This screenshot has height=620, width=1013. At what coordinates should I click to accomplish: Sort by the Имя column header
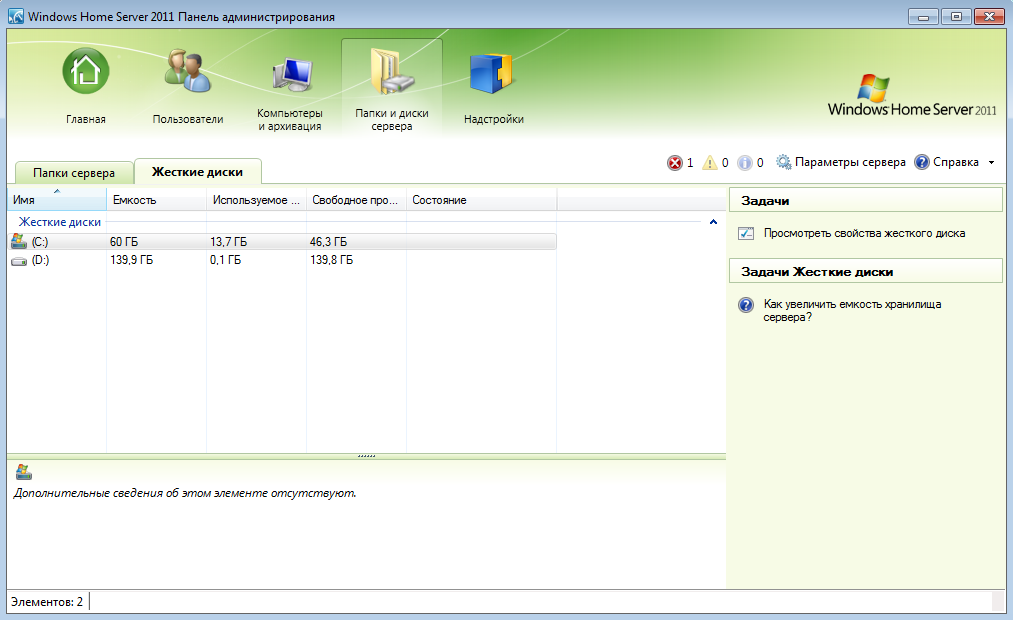57,200
